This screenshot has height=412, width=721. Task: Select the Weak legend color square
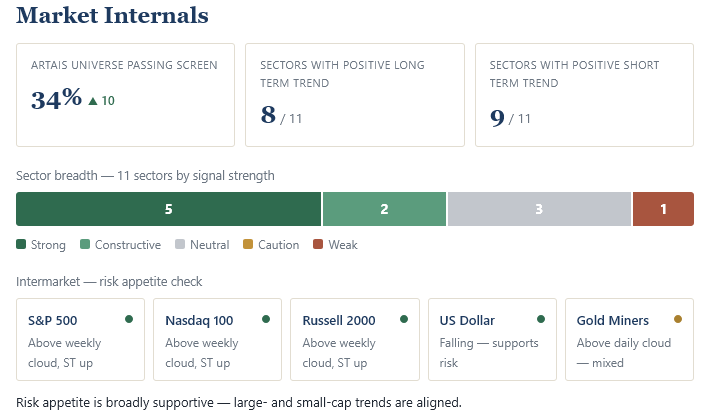[318, 244]
